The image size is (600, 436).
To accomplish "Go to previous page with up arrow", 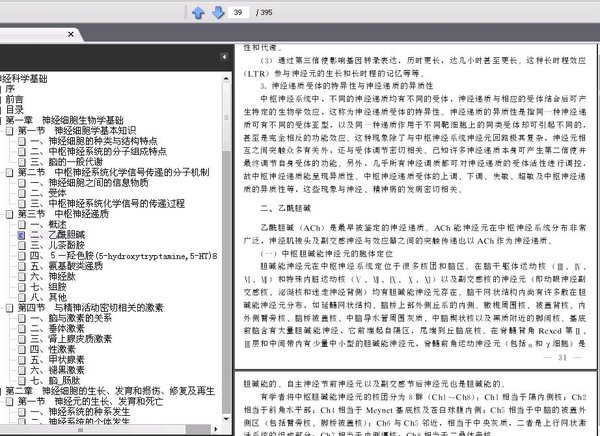I will [x=198, y=13].
